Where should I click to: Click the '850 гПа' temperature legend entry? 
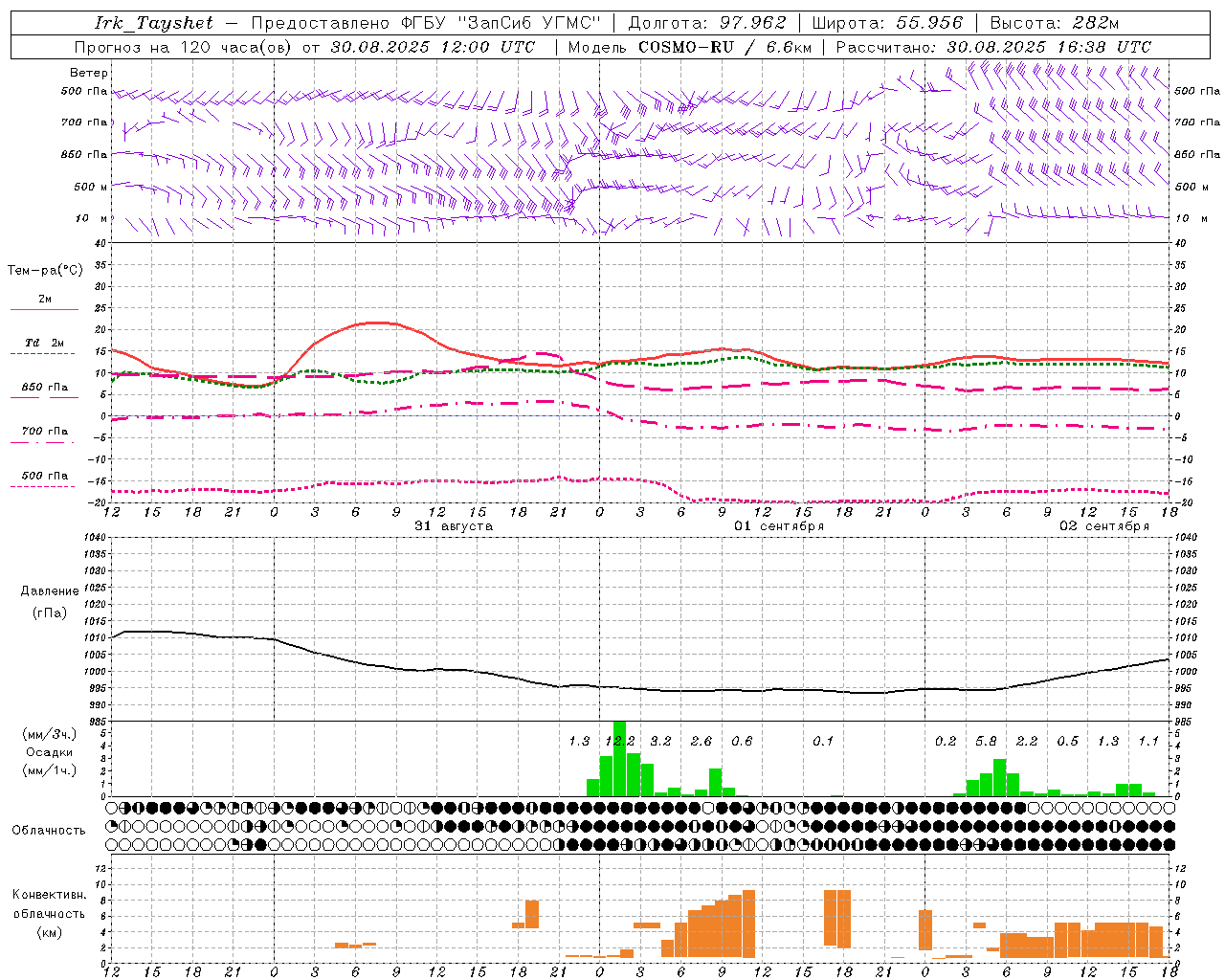click(x=45, y=388)
